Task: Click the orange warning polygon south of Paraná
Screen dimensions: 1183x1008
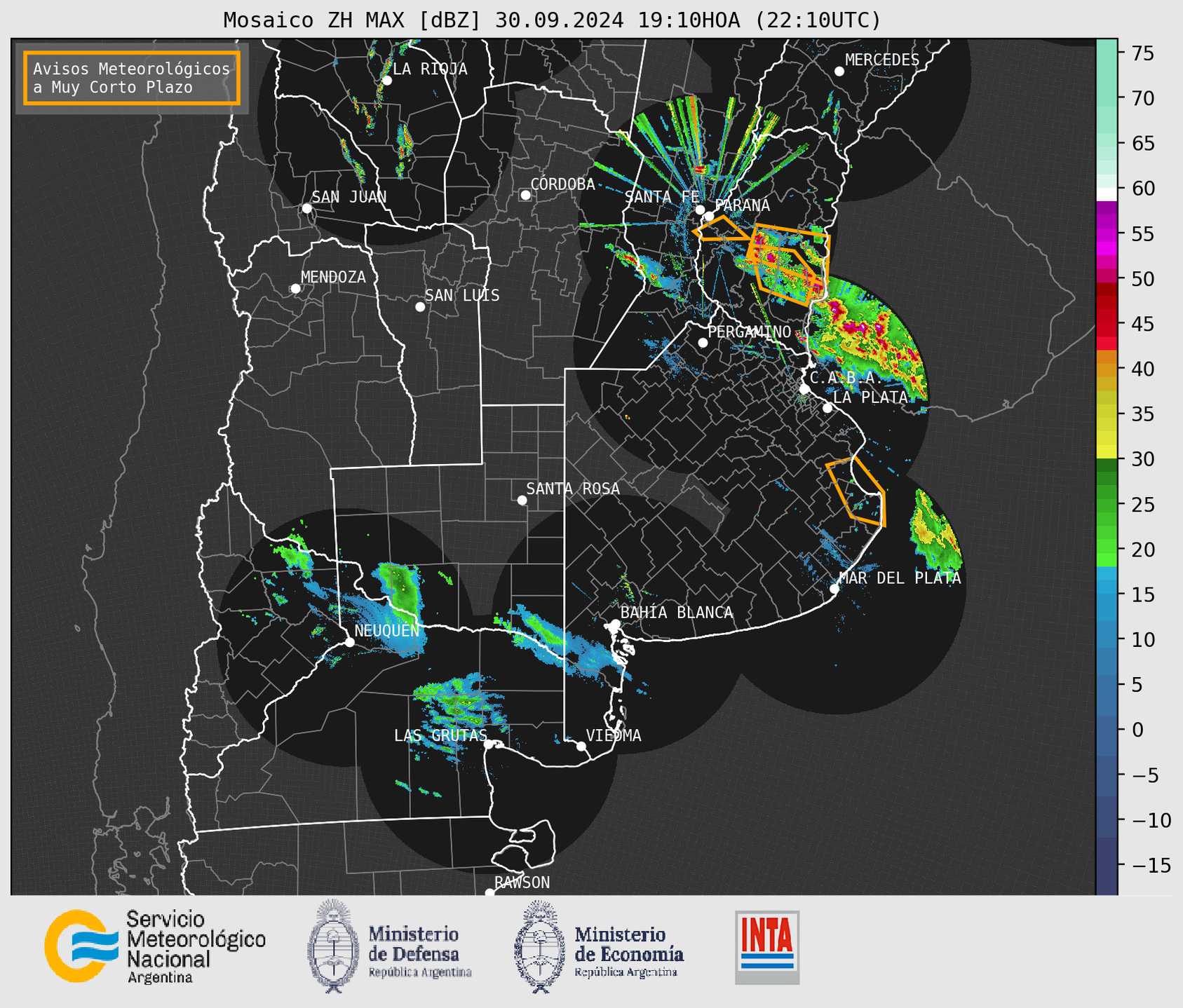Action: (721, 229)
